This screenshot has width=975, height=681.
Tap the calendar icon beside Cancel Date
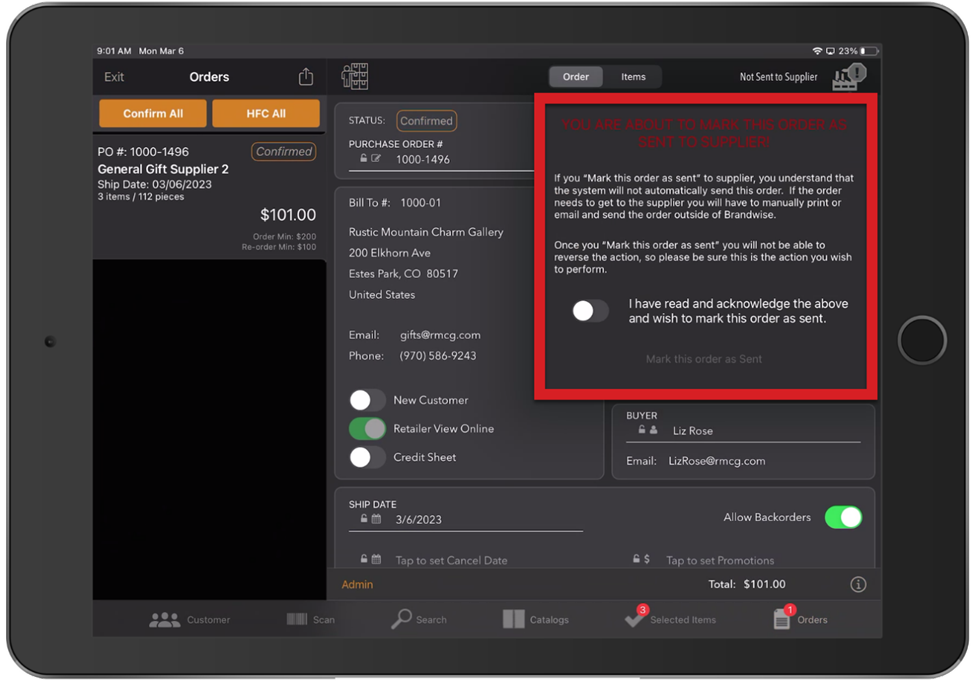[x=376, y=559]
